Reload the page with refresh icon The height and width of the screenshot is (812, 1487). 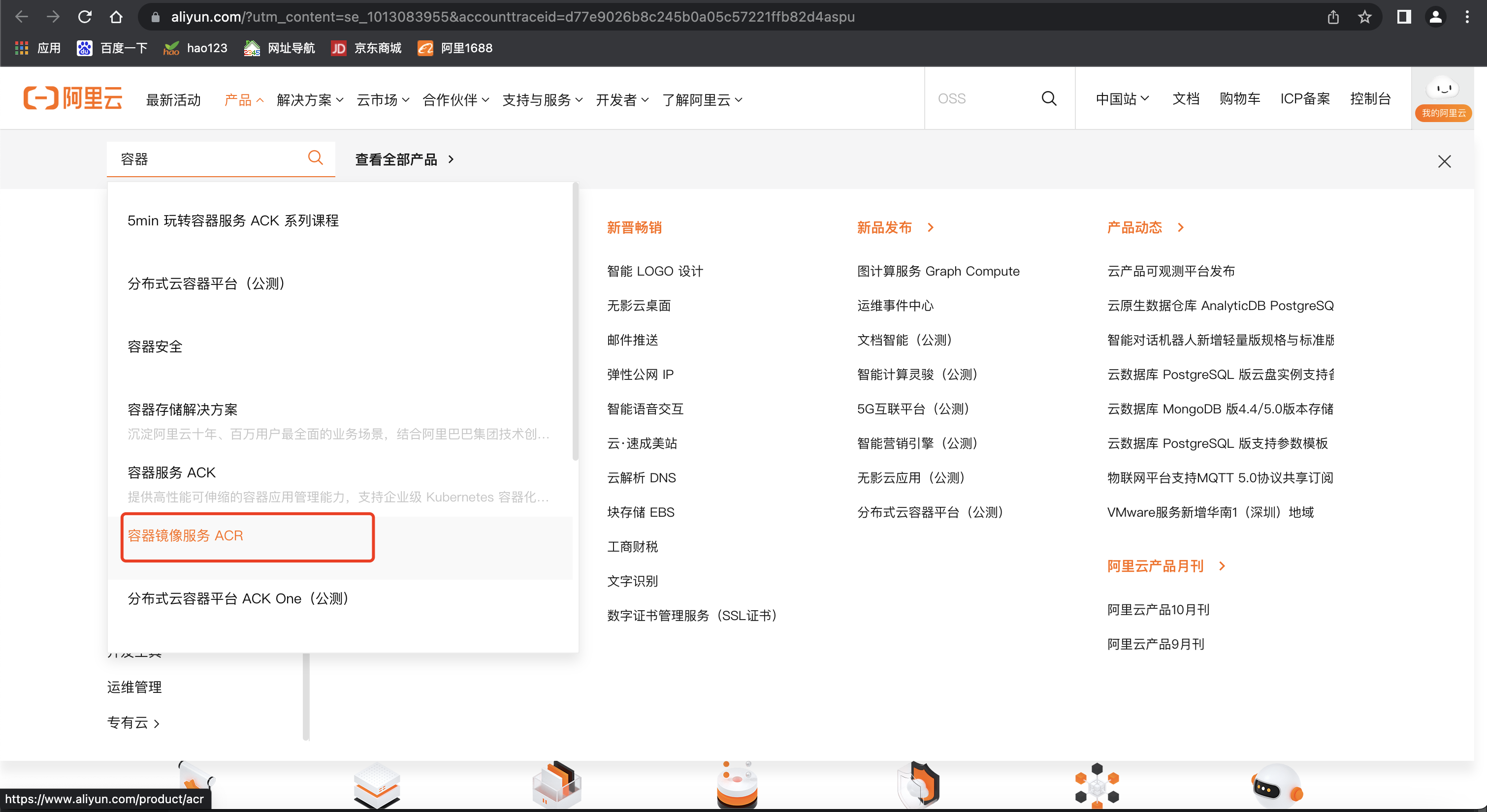[x=85, y=17]
